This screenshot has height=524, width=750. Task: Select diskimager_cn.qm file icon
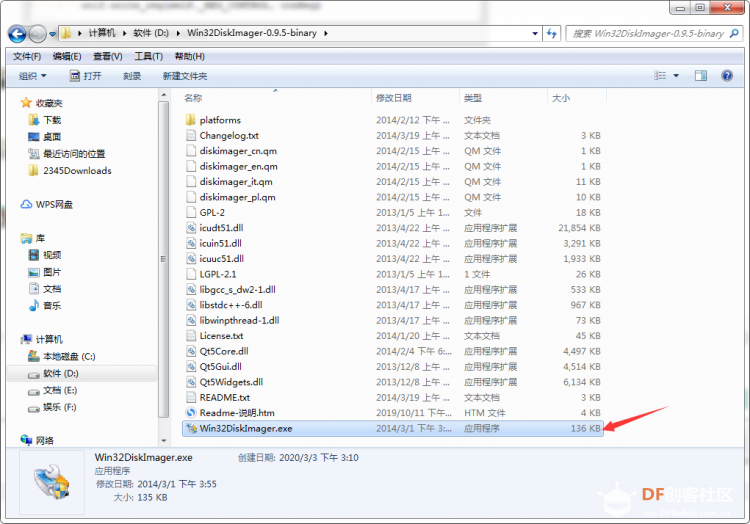pos(191,151)
